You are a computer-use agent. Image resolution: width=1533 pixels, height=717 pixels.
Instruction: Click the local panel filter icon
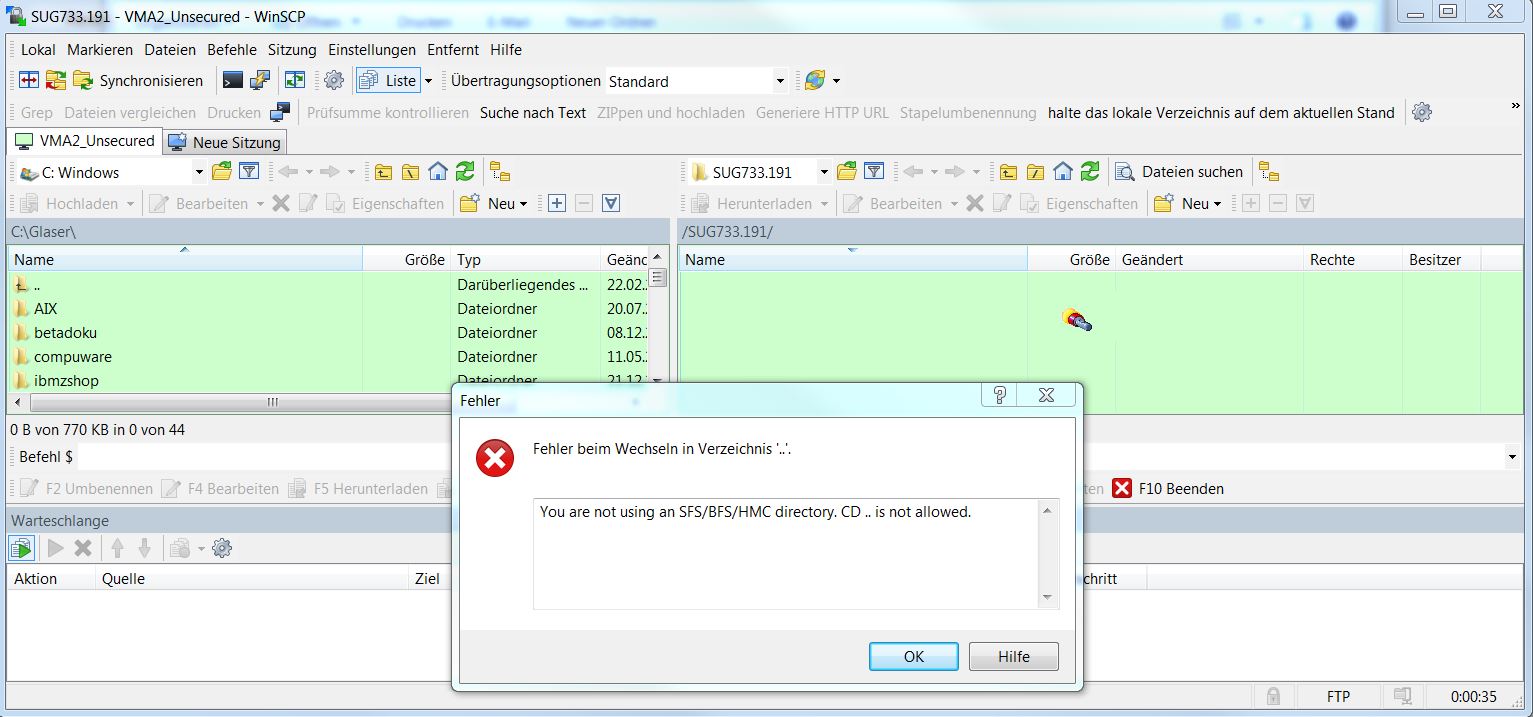tap(249, 172)
